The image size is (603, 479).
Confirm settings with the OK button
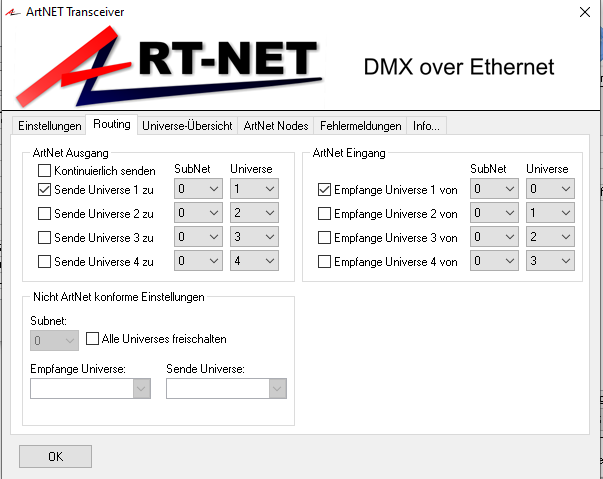click(x=55, y=456)
